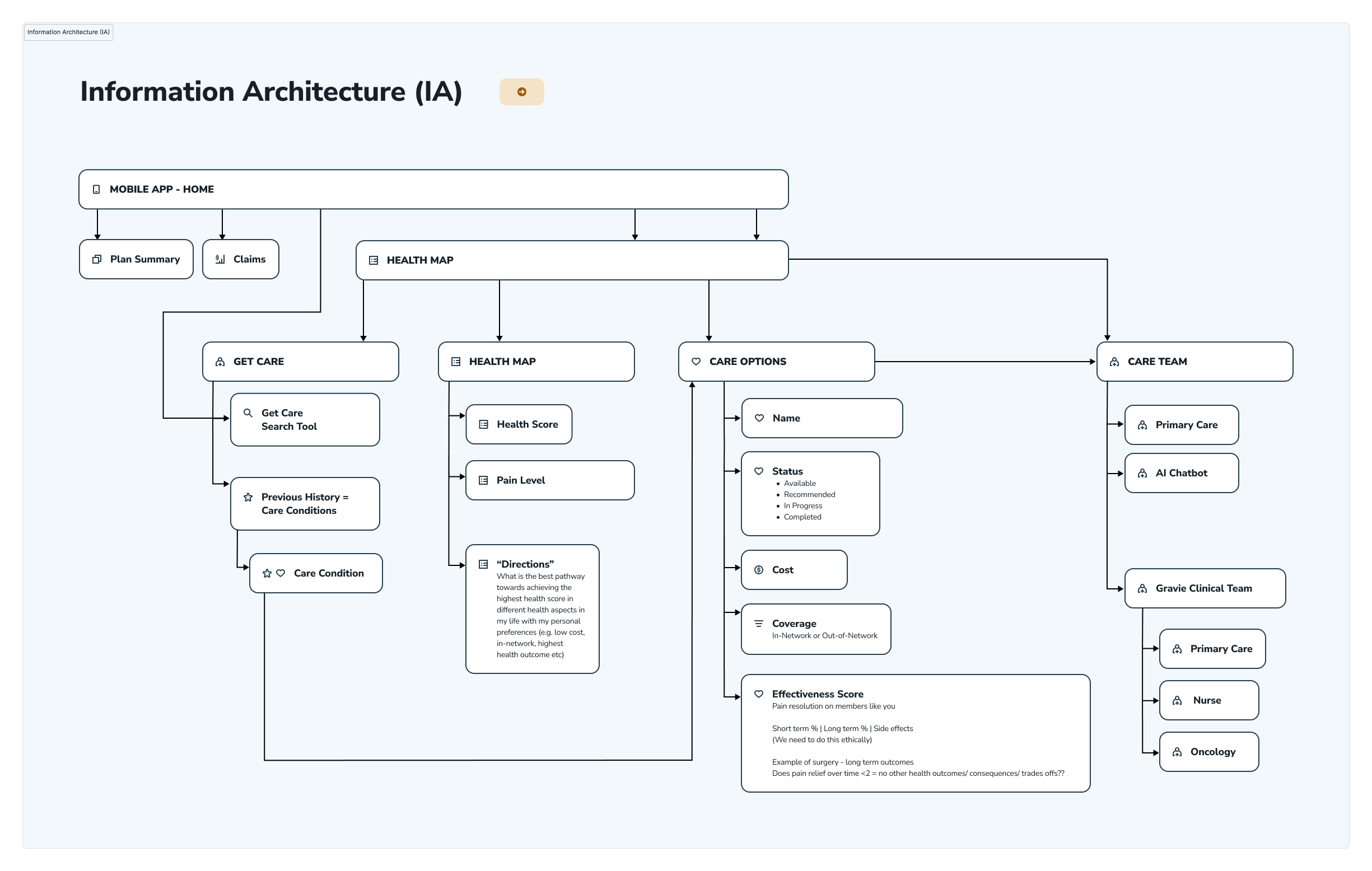Click the list icon in Health Score

[x=484, y=424]
